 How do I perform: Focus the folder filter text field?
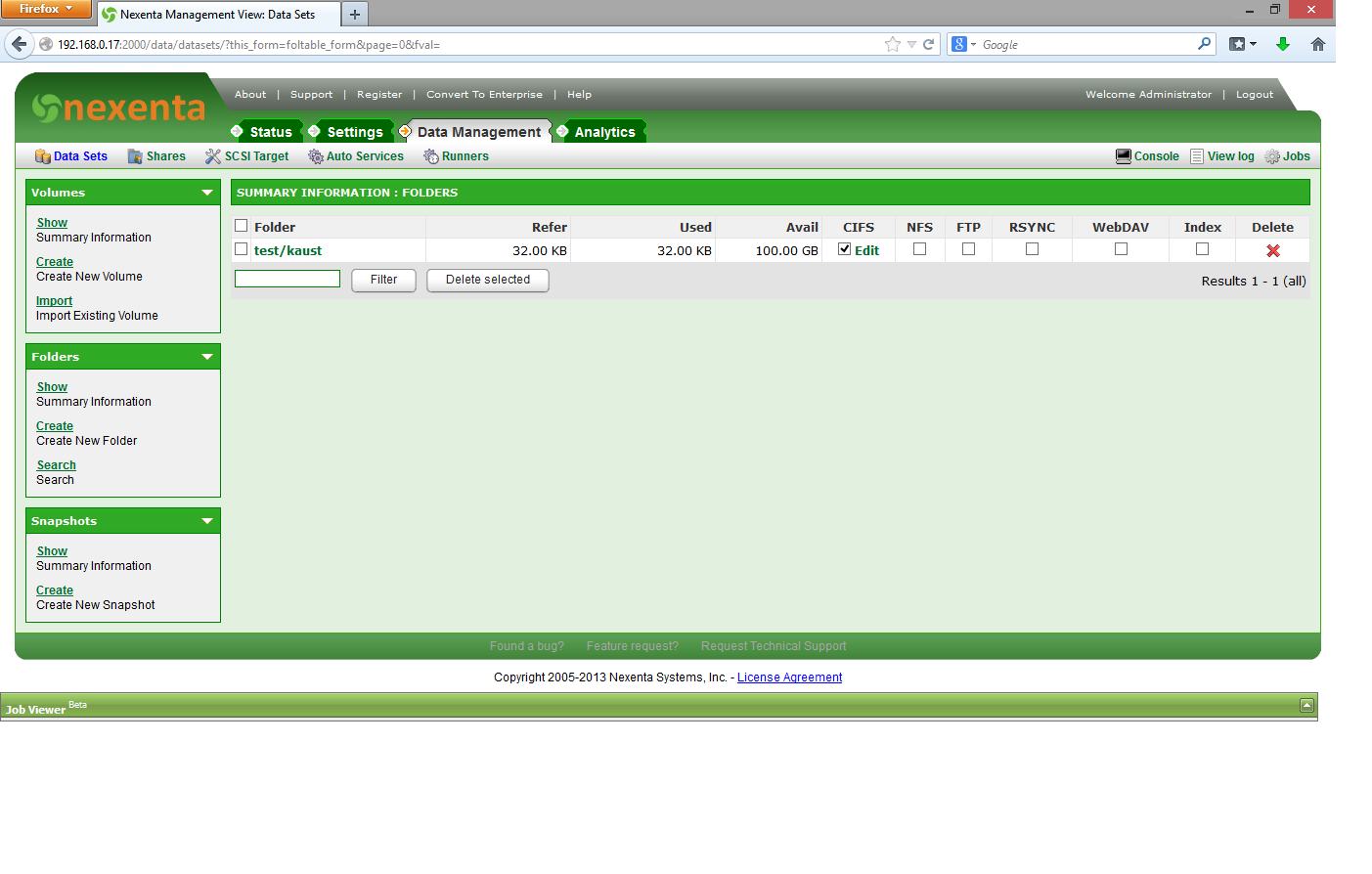[x=288, y=279]
